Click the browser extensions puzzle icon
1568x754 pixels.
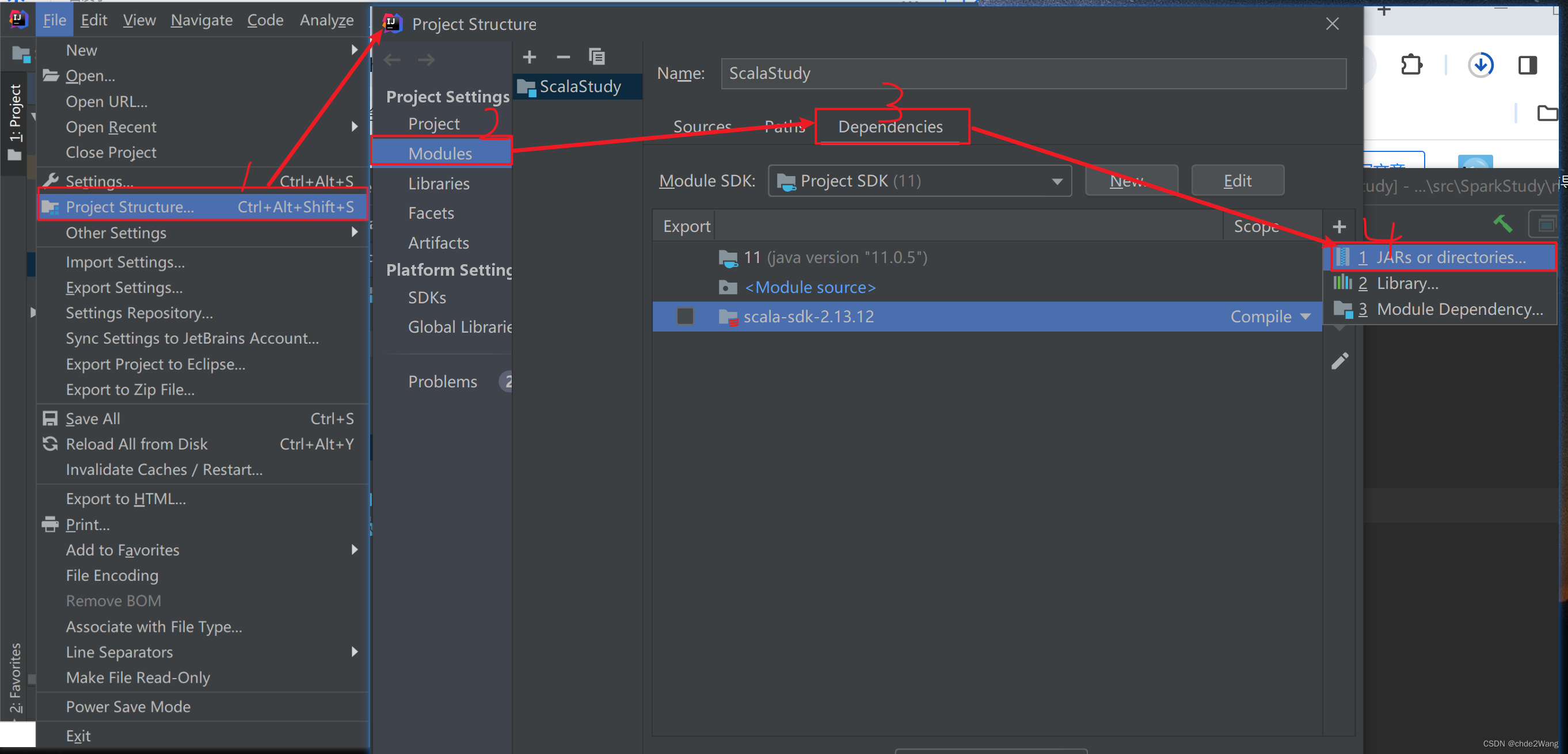tap(1411, 64)
